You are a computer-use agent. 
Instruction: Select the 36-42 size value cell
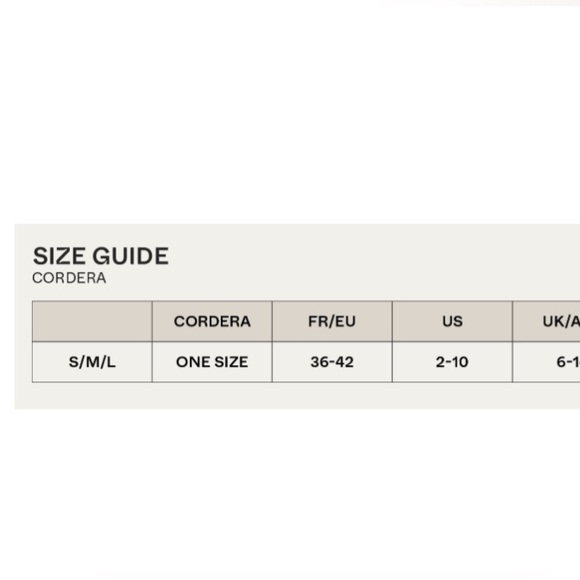click(x=332, y=362)
